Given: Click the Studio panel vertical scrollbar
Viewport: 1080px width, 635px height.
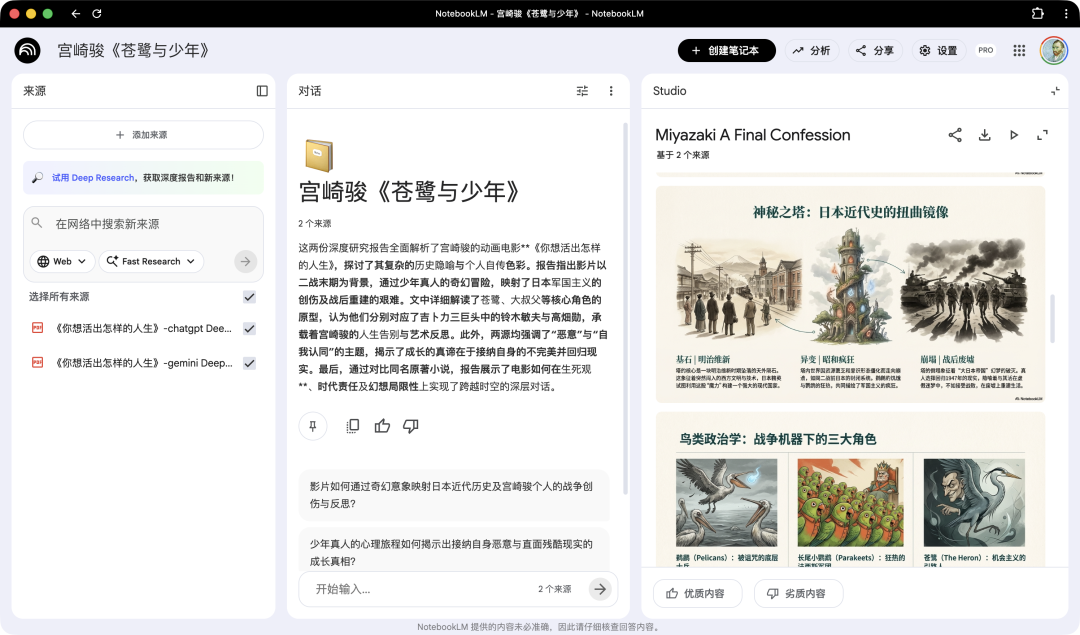Looking at the screenshot, I should (x=1052, y=318).
